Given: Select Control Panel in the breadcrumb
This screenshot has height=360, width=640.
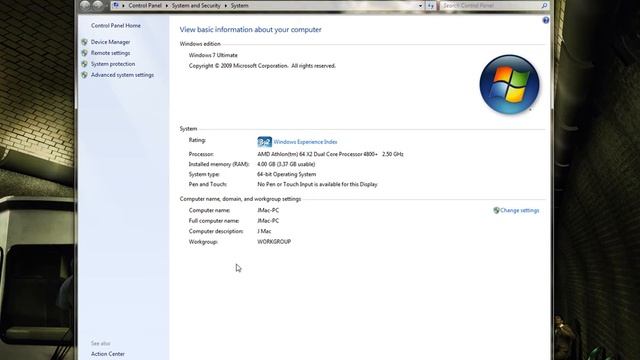Looking at the screenshot, I should point(145,6).
